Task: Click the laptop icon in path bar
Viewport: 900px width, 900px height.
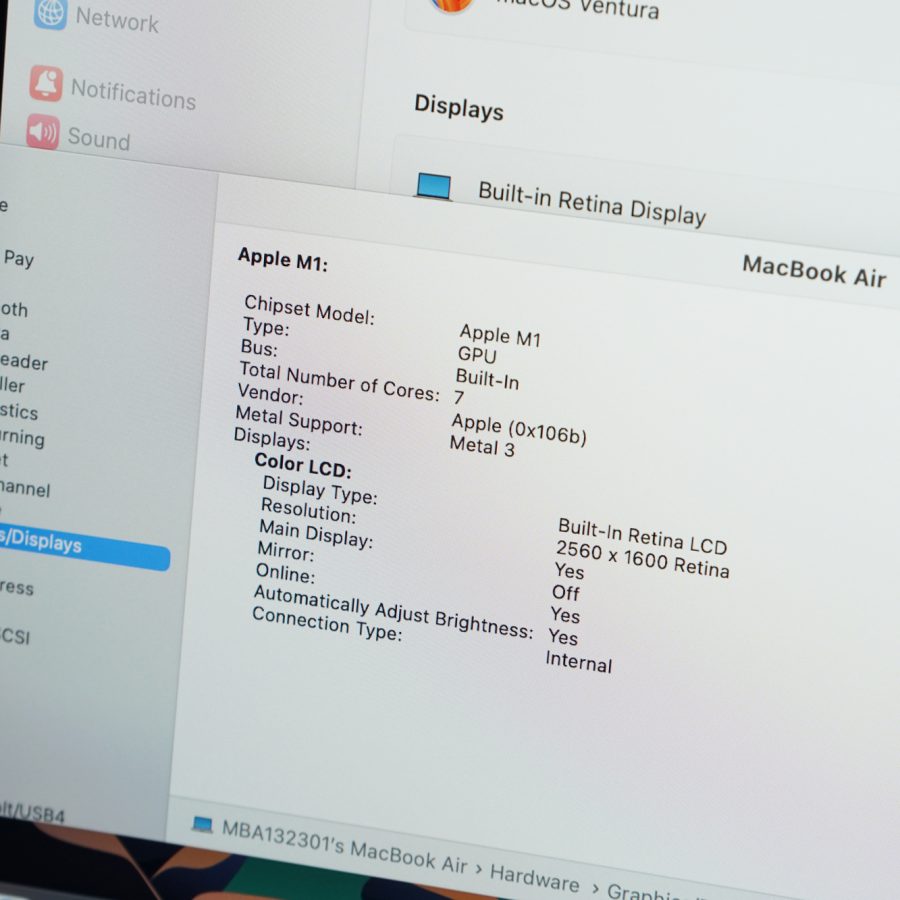Action: (x=202, y=825)
